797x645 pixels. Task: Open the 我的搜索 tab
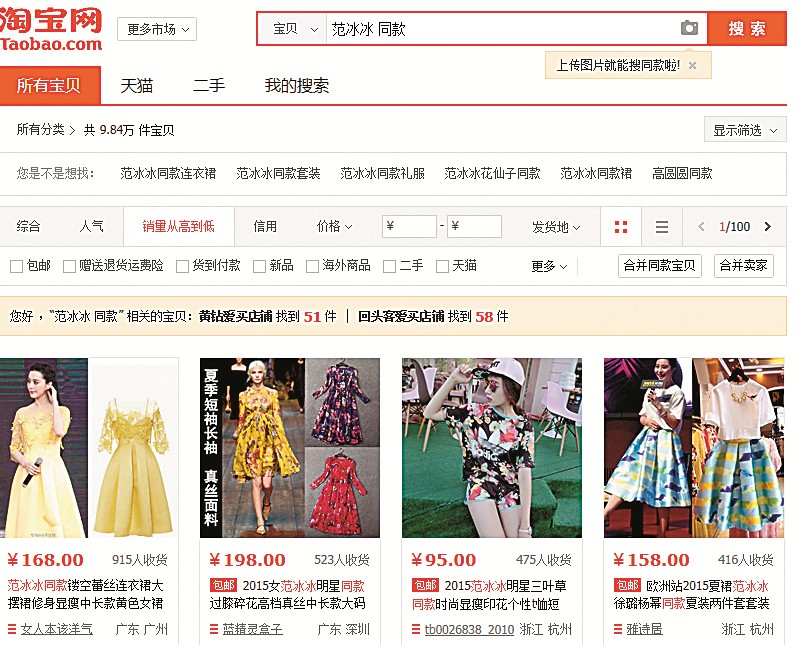pyautogui.click(x=297, y=85)
